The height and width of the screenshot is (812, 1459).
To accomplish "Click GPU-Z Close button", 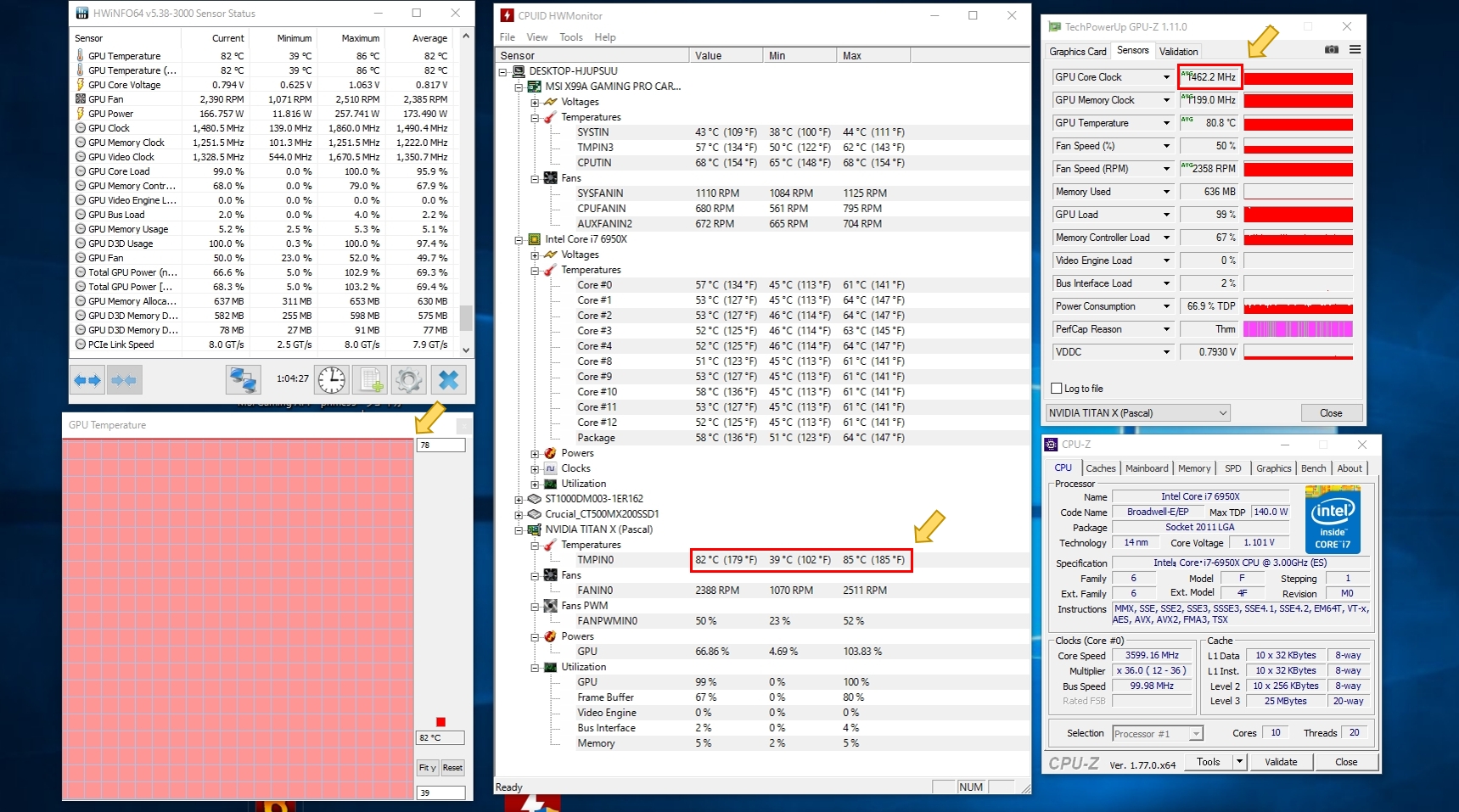I will click(x=1331, y=413).
